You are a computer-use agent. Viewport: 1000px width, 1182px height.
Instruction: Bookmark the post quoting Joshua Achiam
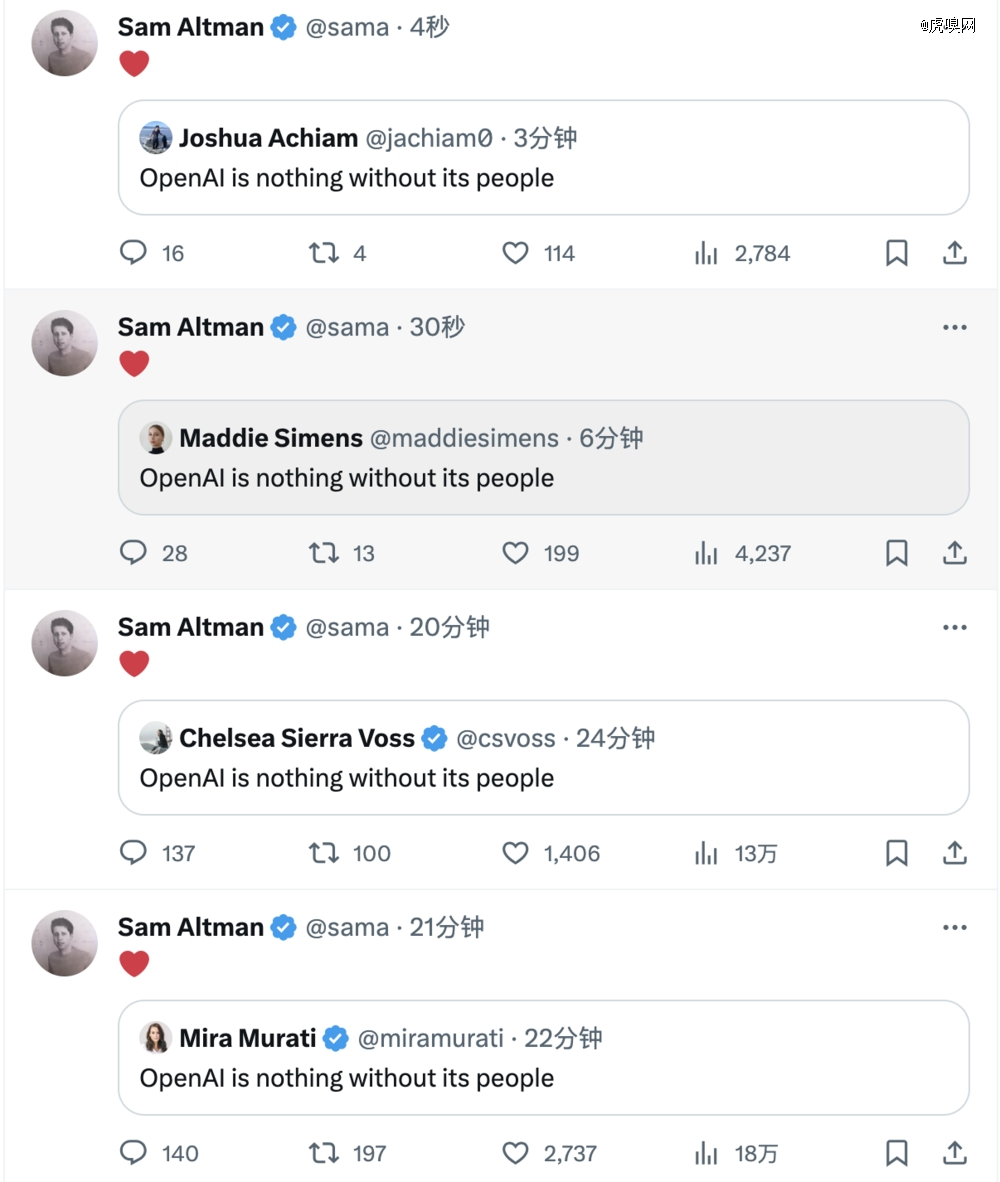click(897, 253)
